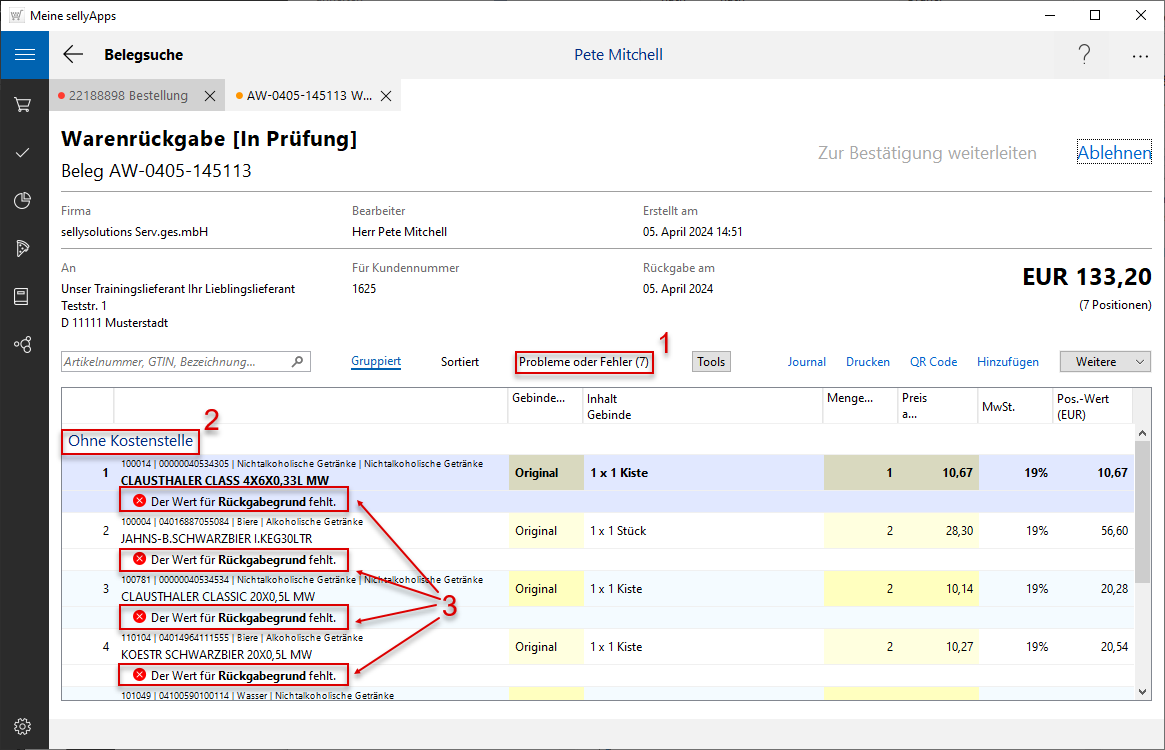Click the Ablehnen link
The image size is (1165, 750).
click(x=1114, y=153)
